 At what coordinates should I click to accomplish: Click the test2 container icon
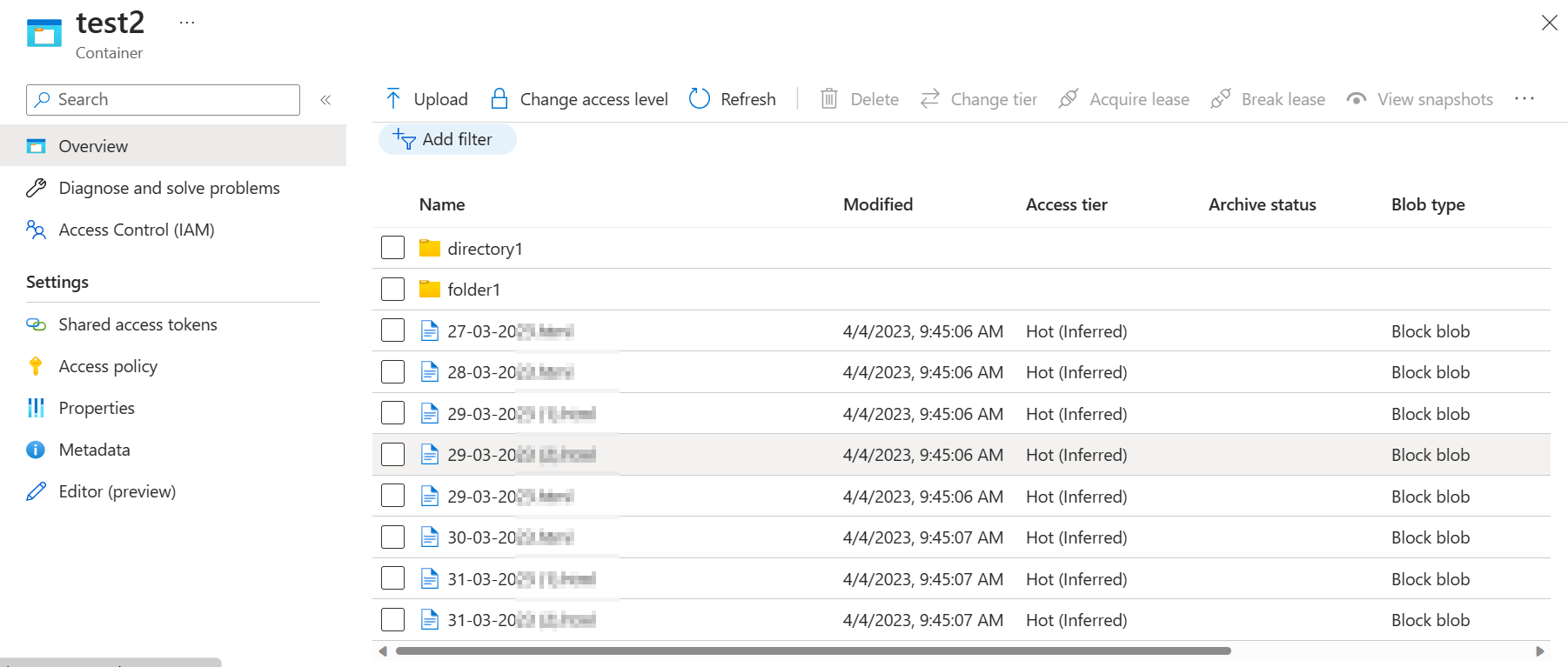tap(44, 33)
